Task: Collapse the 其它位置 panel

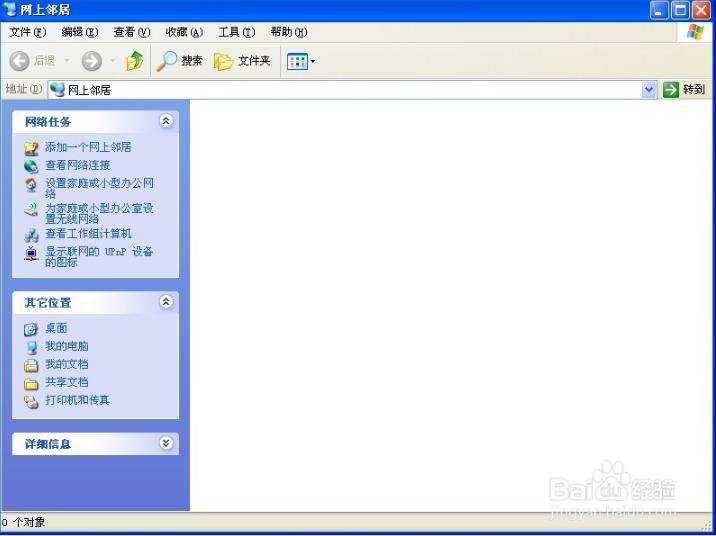Action: tap(166, 302)
